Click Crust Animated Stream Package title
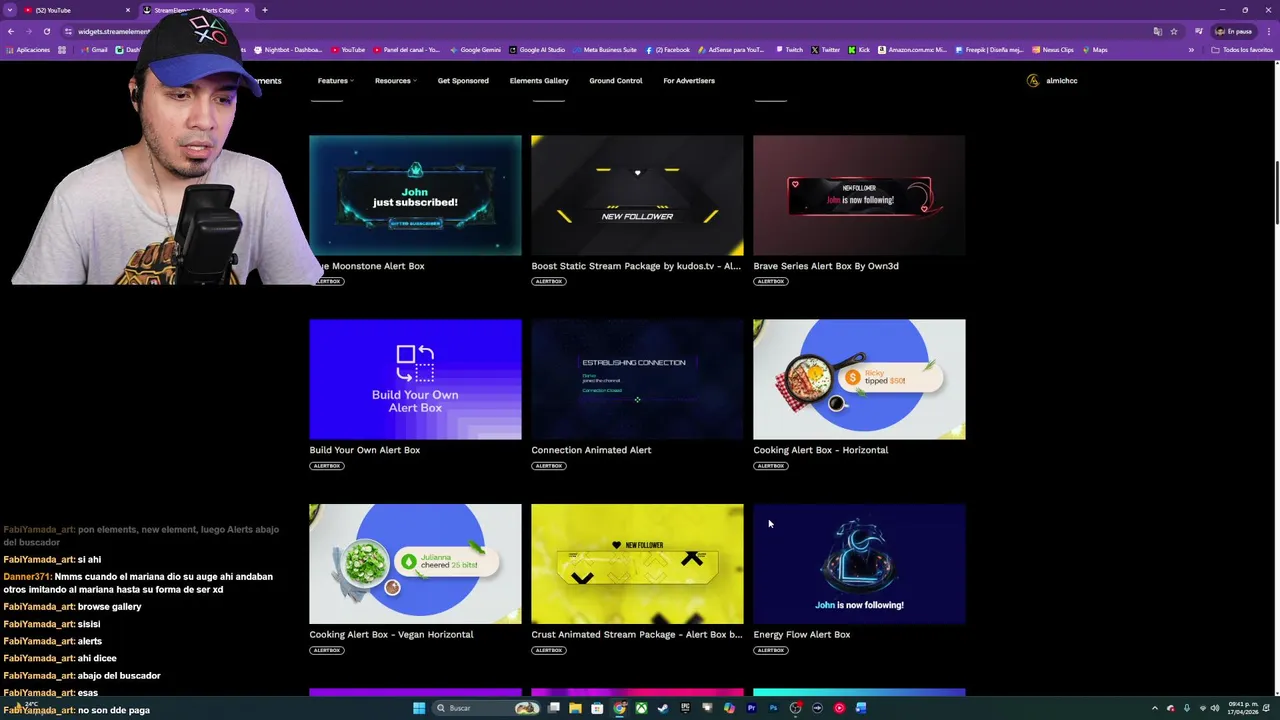Viewport: 1280px width, 720px height. point(637,634)
